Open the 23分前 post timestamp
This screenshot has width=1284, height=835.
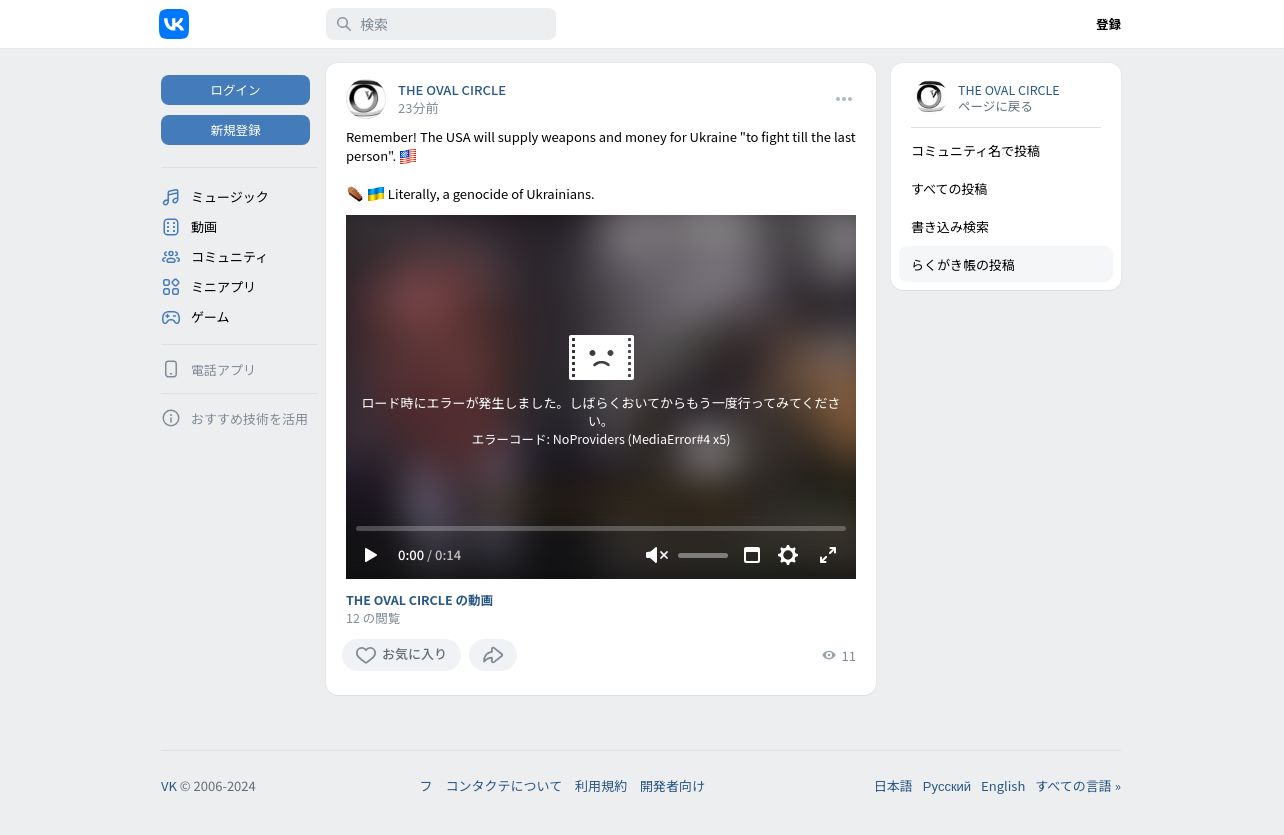point(418,108)
